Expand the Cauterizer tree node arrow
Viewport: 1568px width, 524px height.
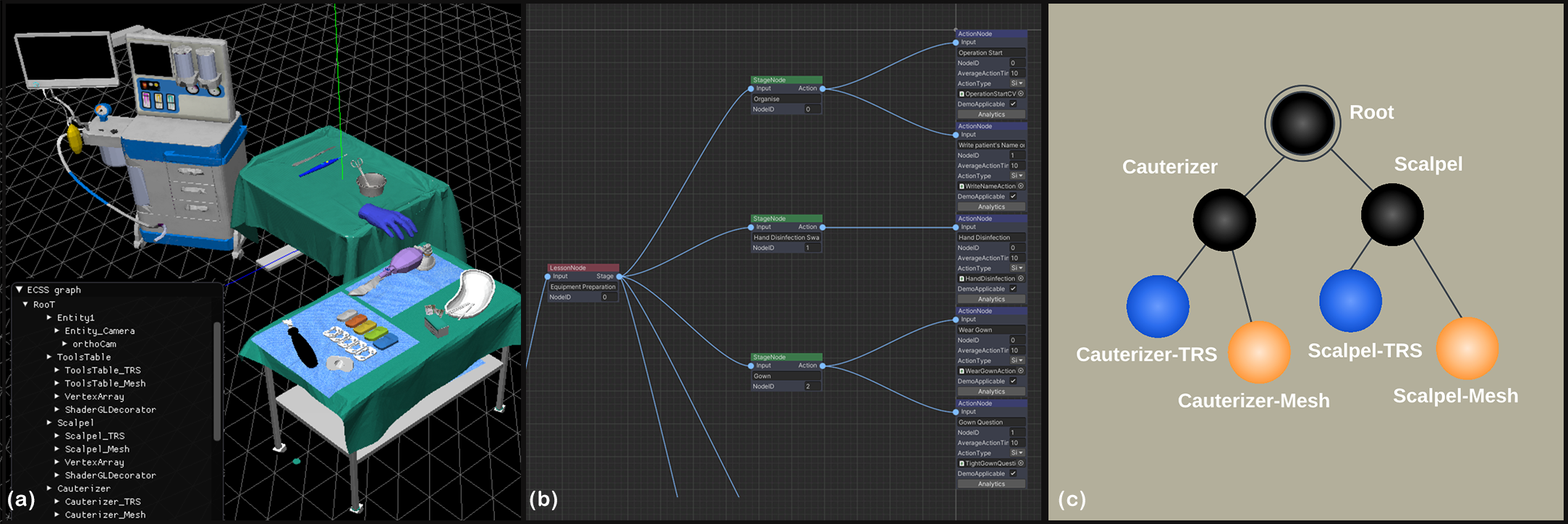(49, 489)
